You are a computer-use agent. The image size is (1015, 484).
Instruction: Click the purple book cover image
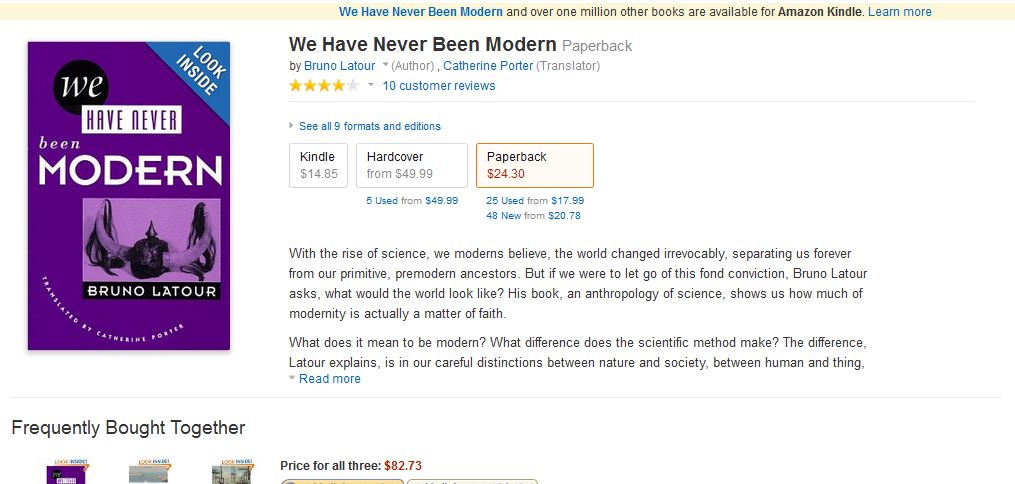(128, 195)
